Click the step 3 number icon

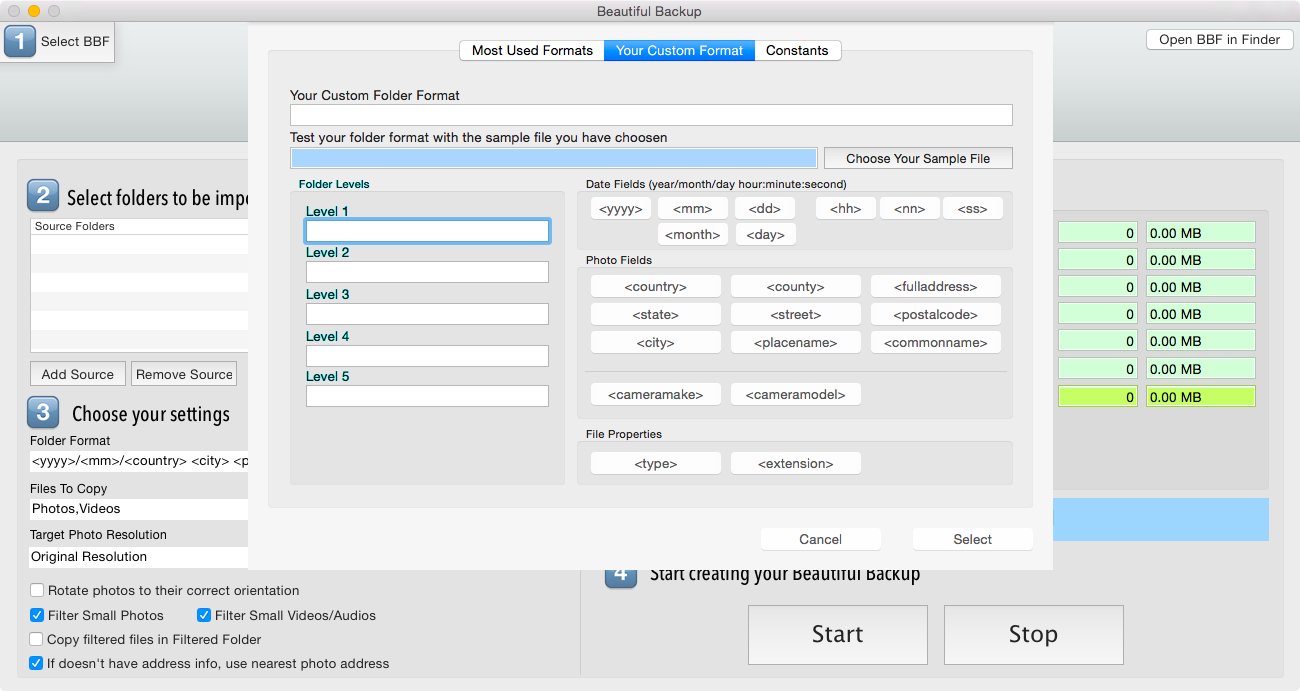[x=43, y=412]
